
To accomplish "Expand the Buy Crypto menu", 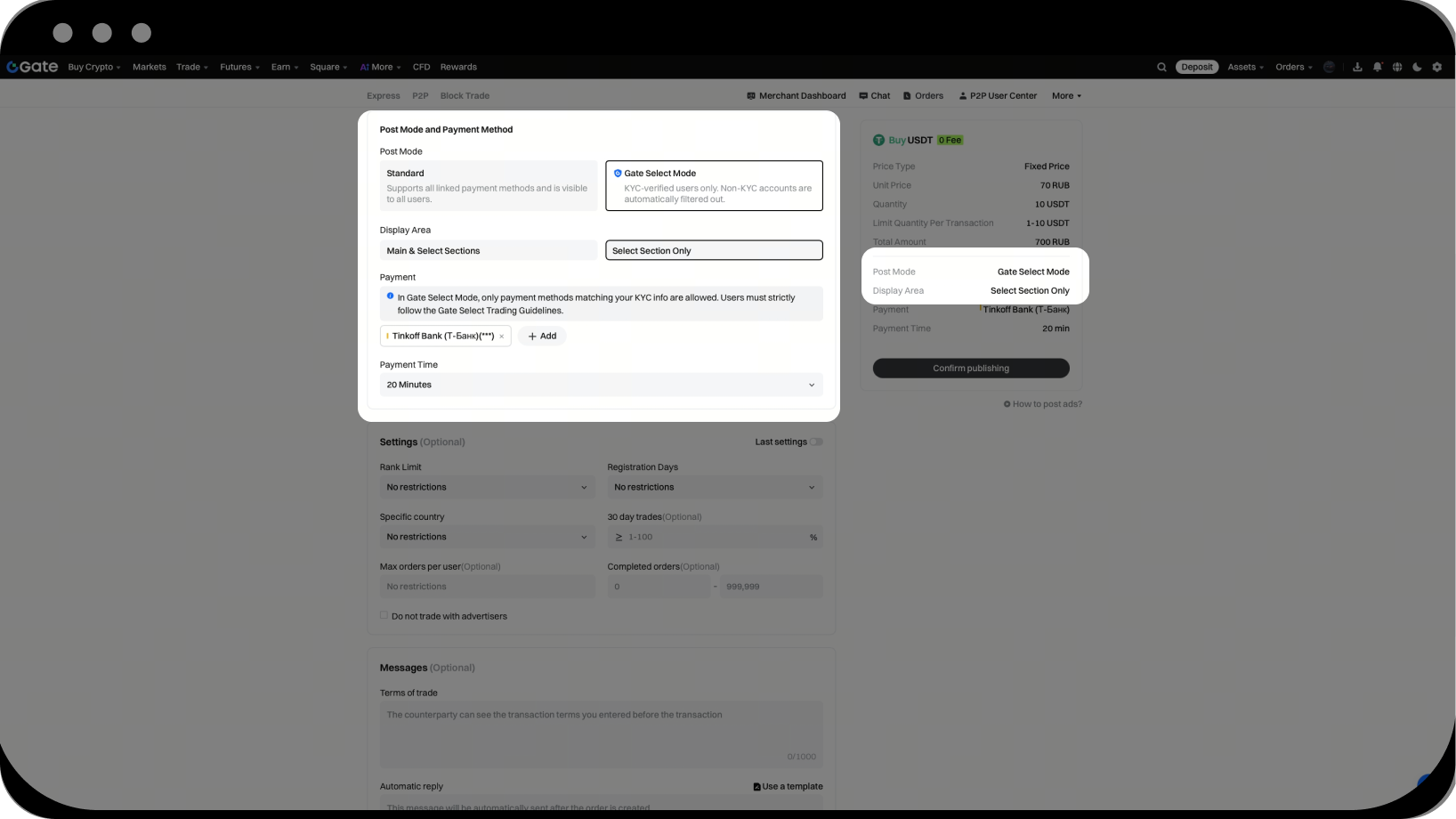I will coord(94,67).
